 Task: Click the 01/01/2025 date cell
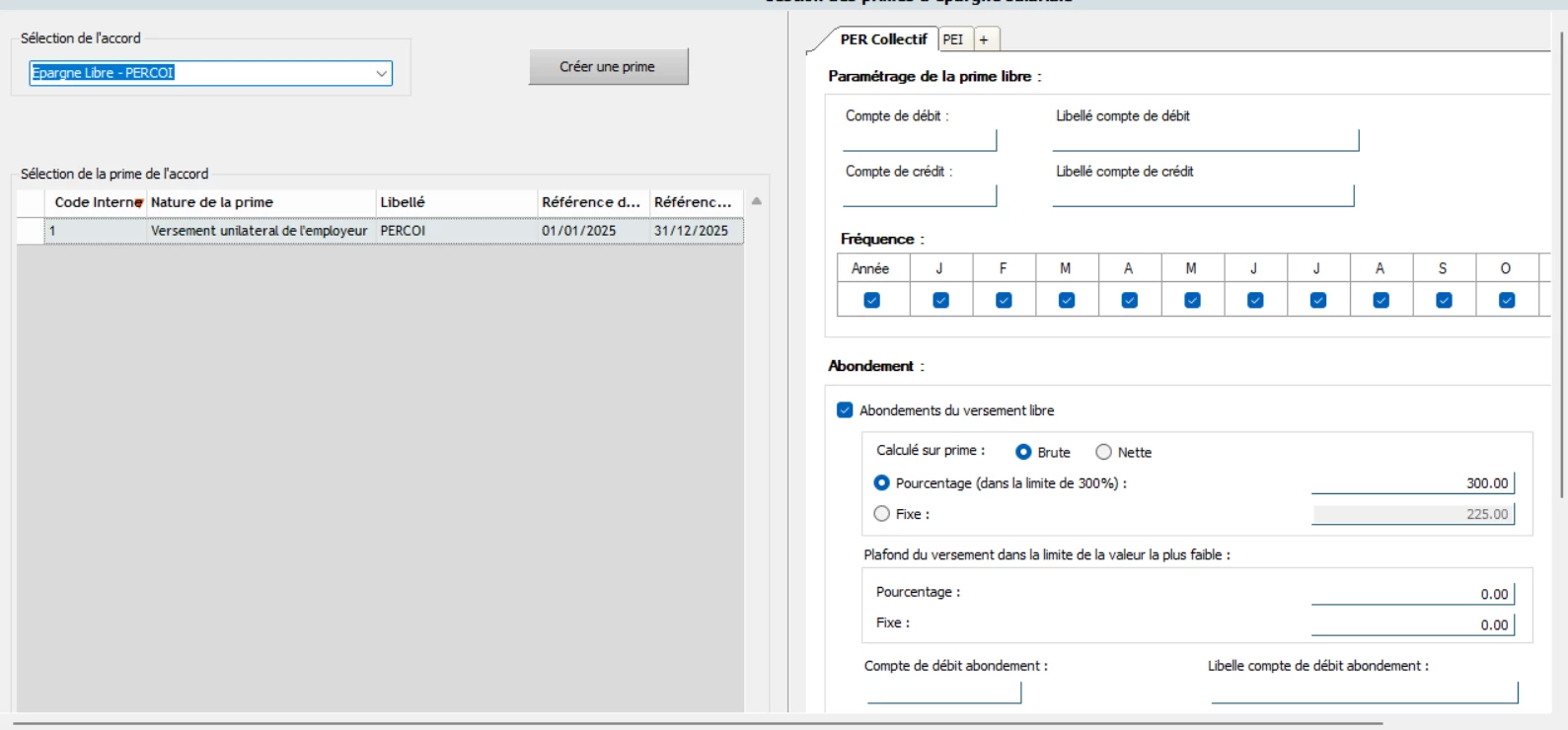click(x=593, y=231)
